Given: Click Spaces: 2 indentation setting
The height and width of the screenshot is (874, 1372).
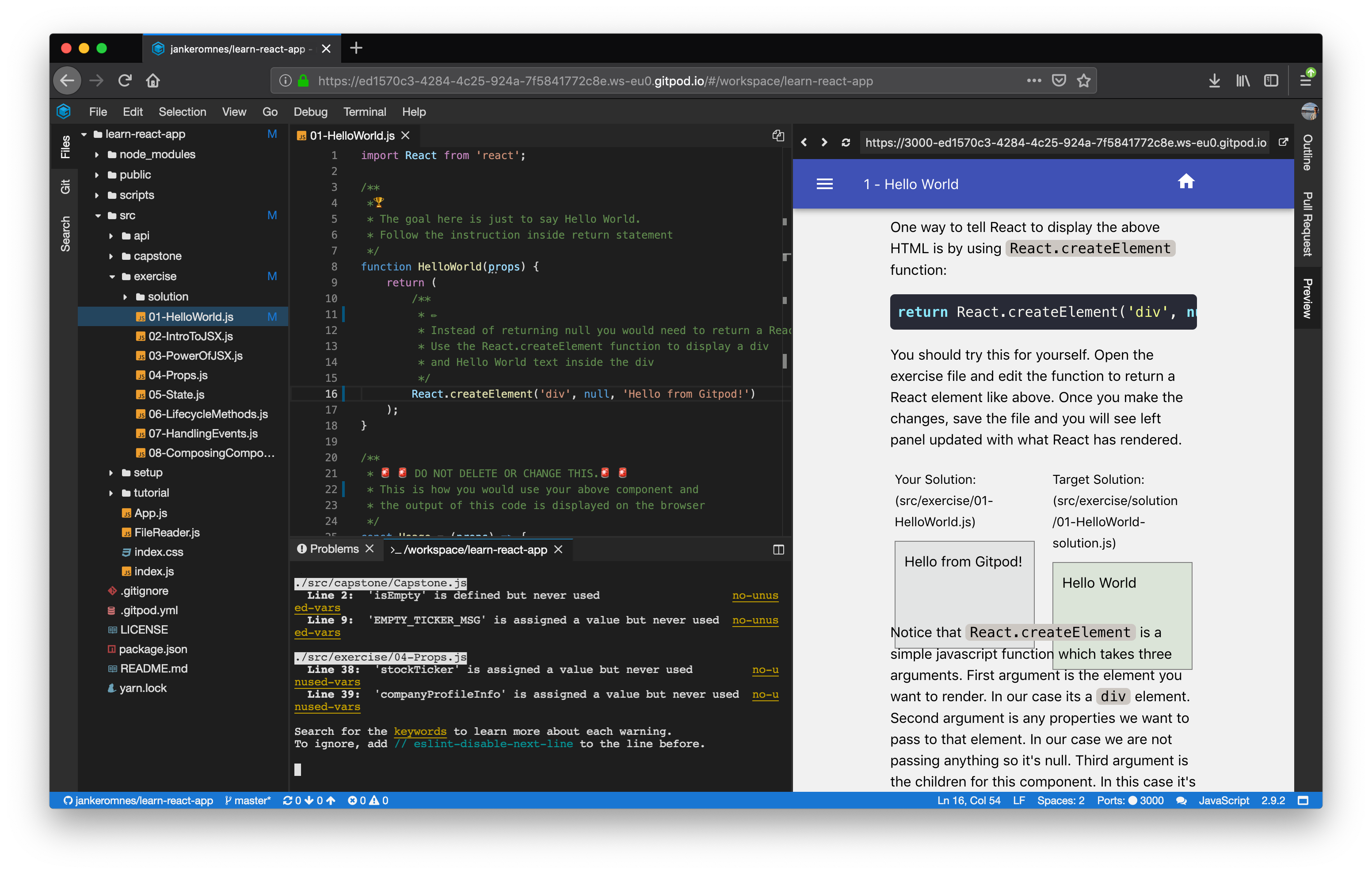Looking at the screenshot, I should click(1060, 801).
